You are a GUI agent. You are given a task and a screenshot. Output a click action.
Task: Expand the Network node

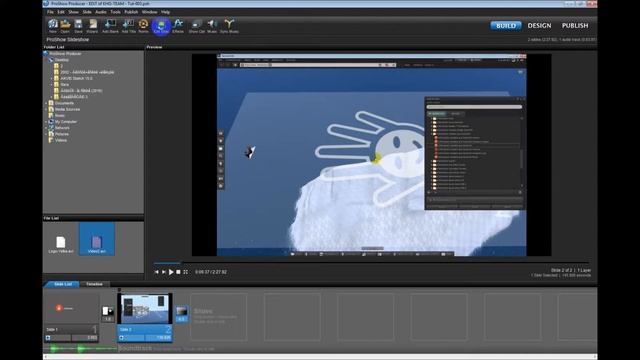point(46,128)
